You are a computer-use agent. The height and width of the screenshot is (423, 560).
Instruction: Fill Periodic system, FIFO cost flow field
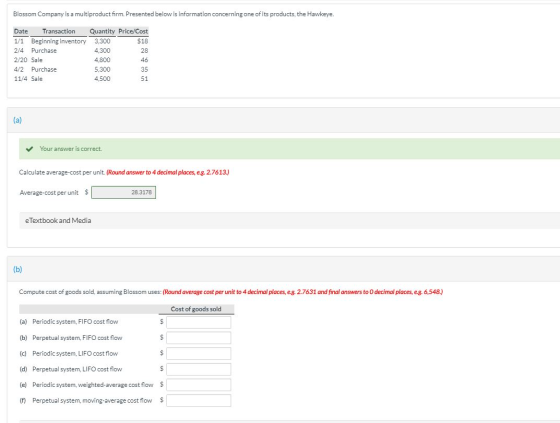coord(199,322)
